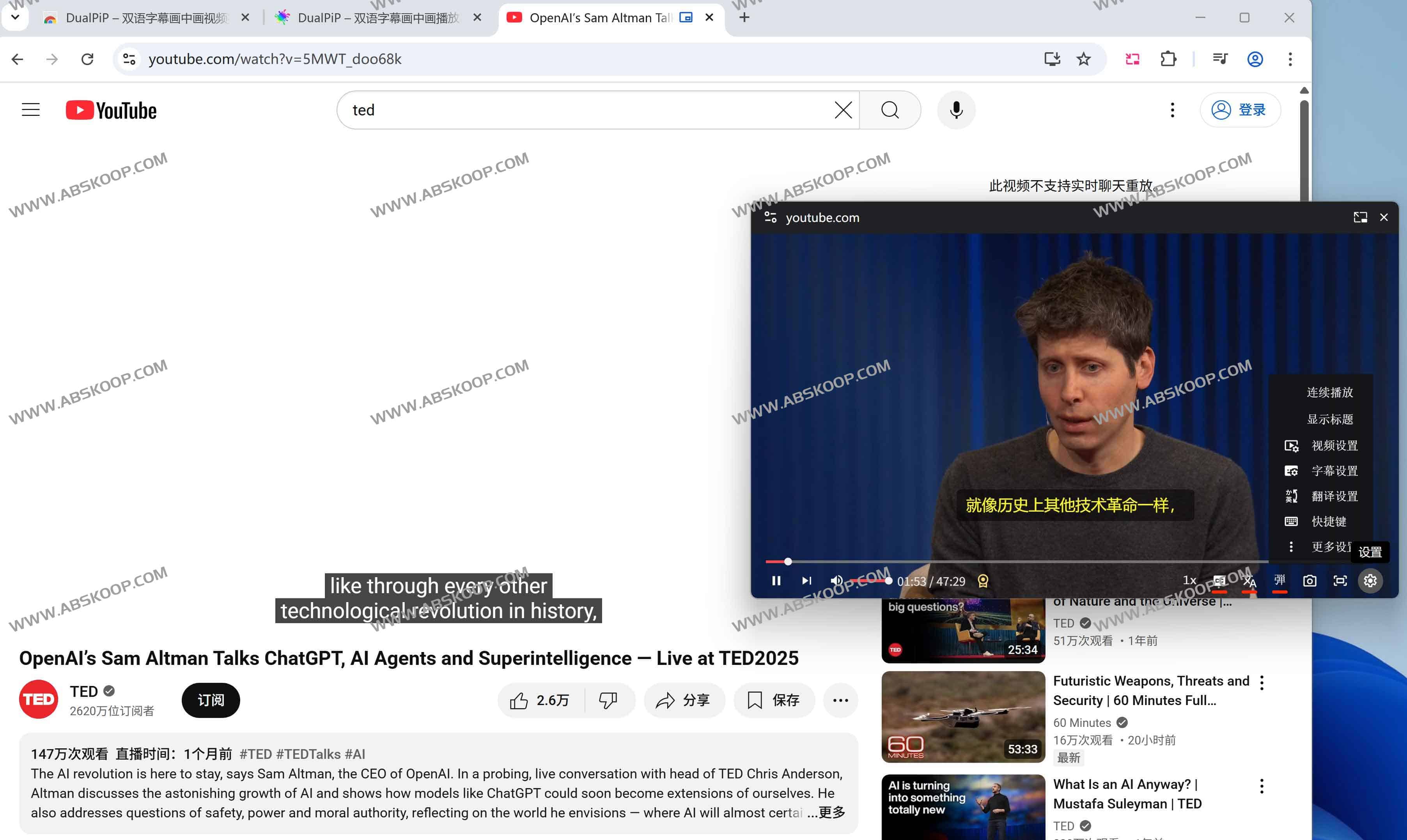Select 翻译设置 in settings menu
Screen dimensions: 1407x840
pyautogui.click(x=1334, y=496)
